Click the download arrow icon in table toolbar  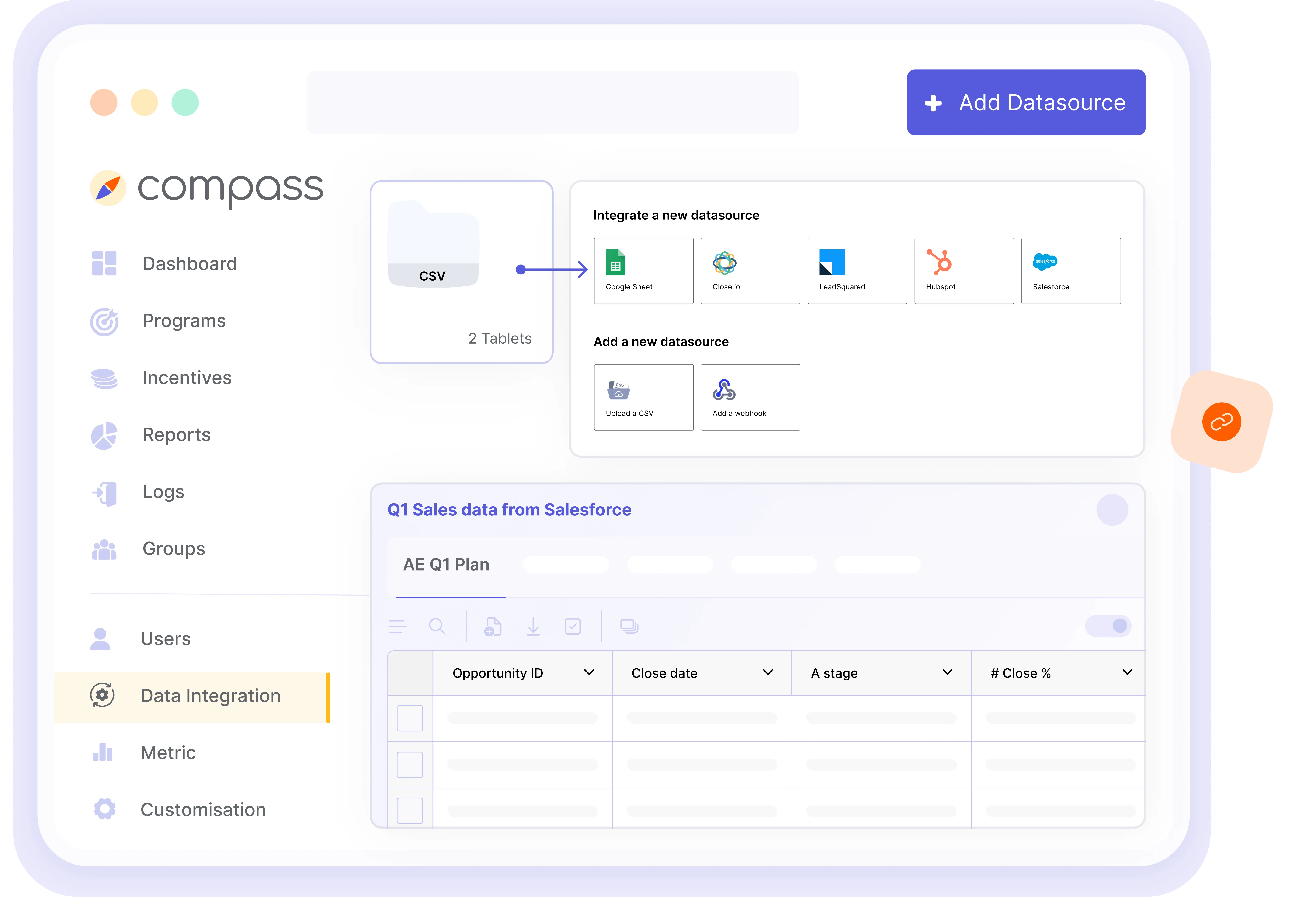(533, 626)
